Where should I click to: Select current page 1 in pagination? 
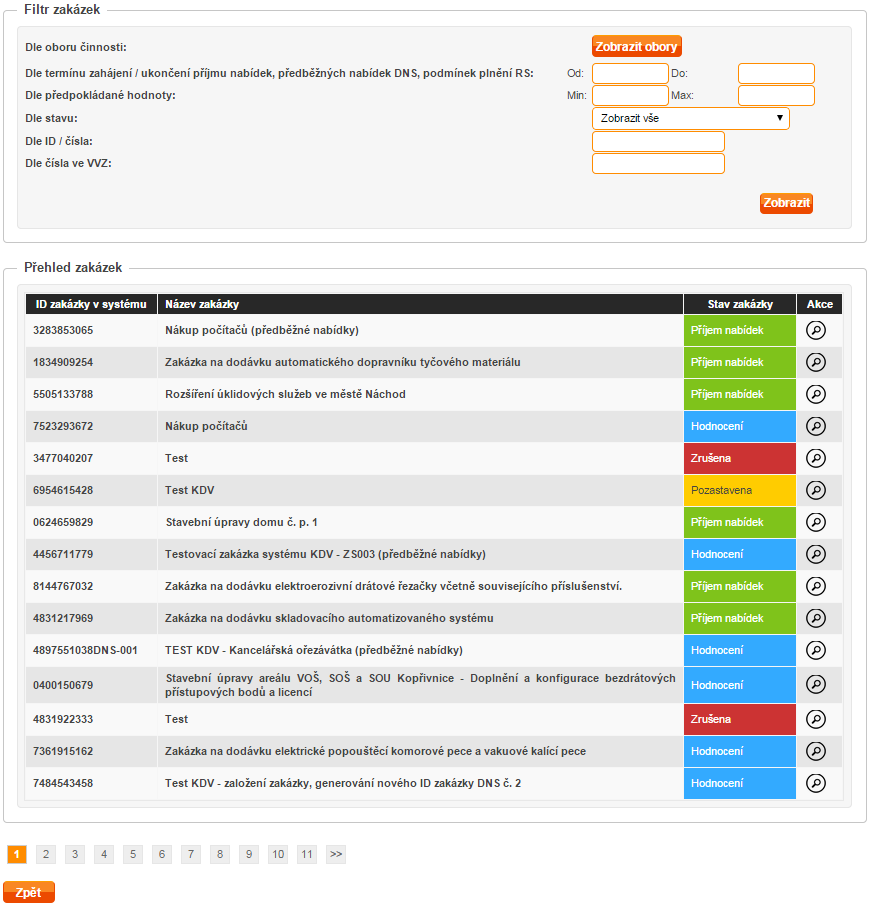coord(17,854)
